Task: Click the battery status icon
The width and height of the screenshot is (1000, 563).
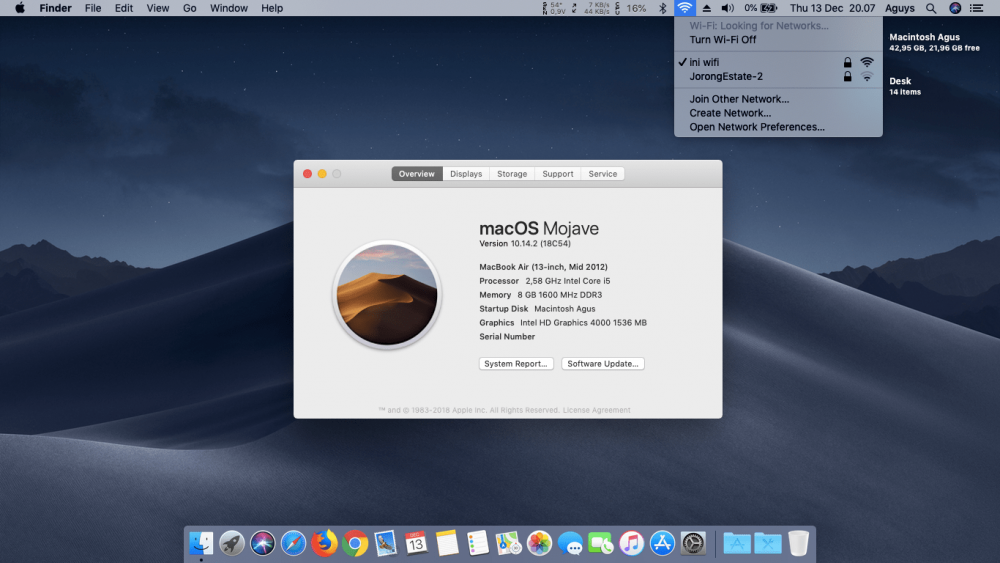Action: (x=768, y=8)
